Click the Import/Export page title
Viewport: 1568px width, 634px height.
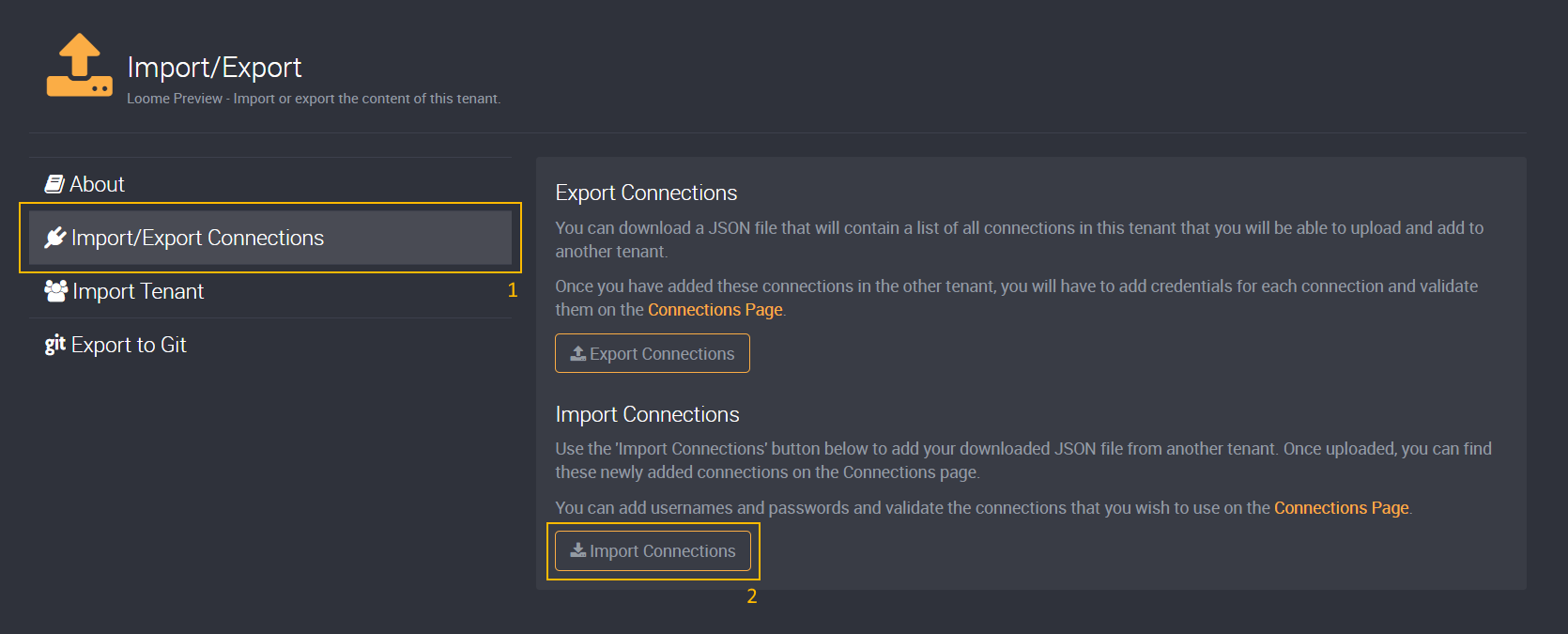click(x=214, y=68)
